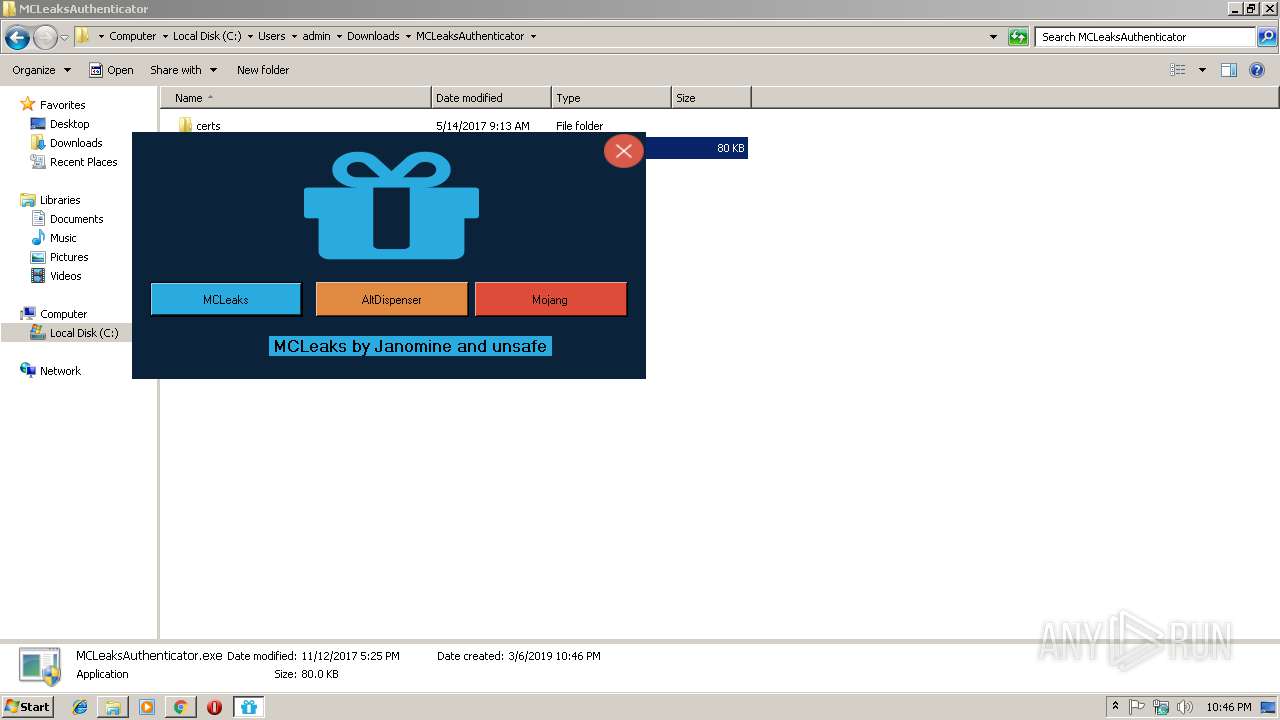Open Libraries in navigation pane
The height and width of the screenshot is (720, 1280).
60,200
